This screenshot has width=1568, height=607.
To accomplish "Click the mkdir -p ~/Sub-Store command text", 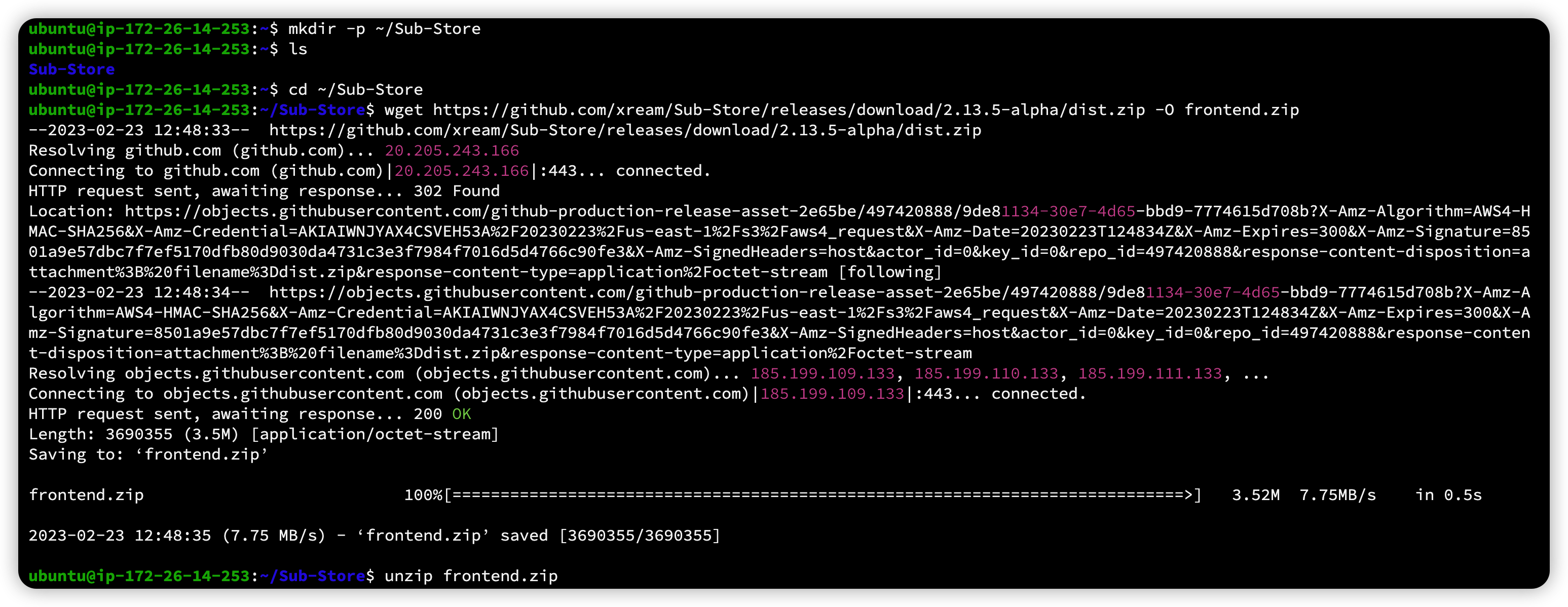I will point(384,29).
